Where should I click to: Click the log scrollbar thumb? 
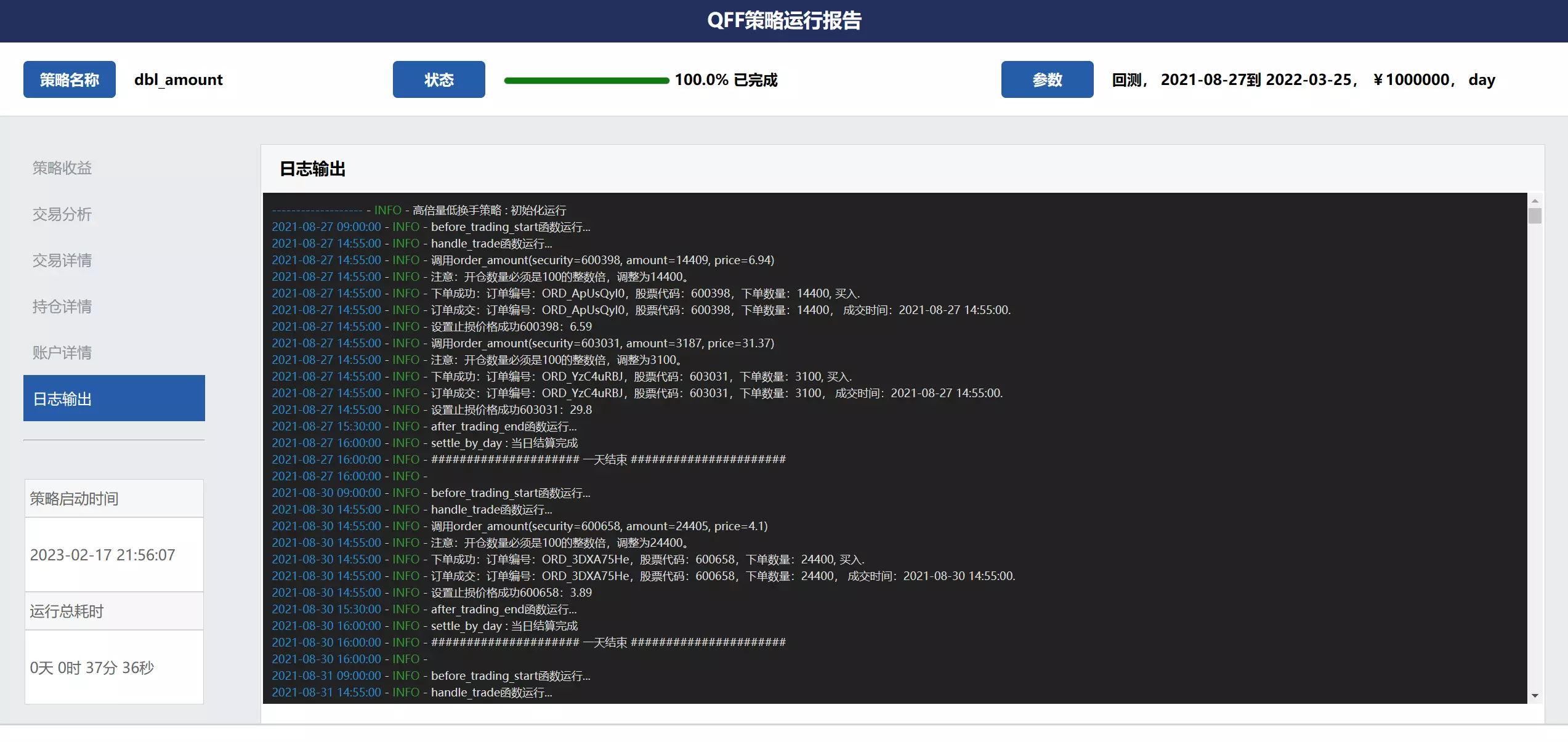(x=1535, y=216)
